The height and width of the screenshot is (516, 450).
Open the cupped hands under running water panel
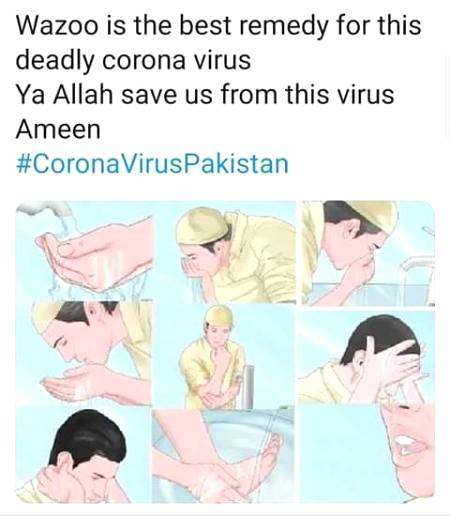[x=84, y=252]
